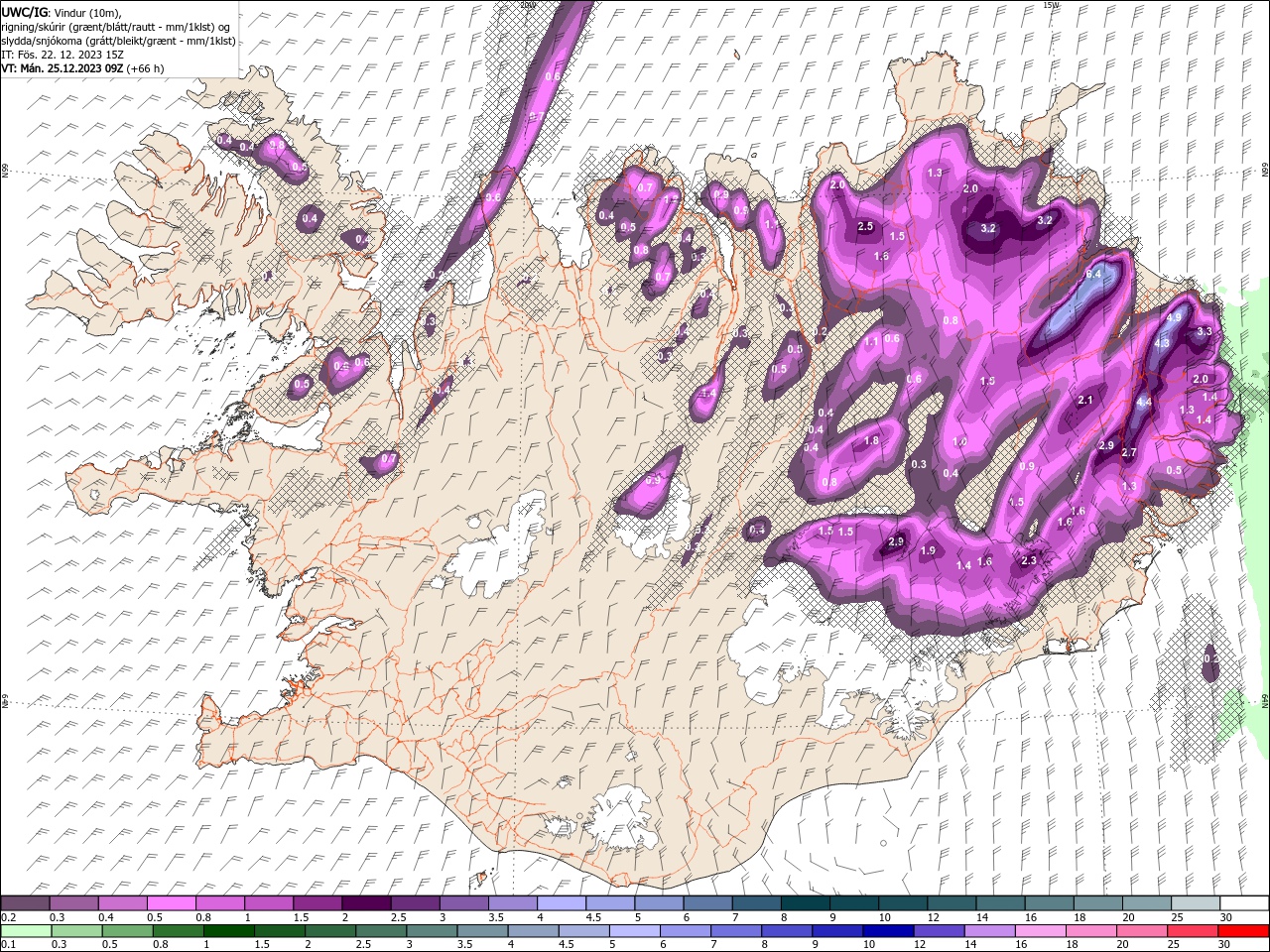Screen dimensions: 1270x952
Task: Pick the darkest green 1 swatch, lower legend row
Action: click(x=228, y=931)
